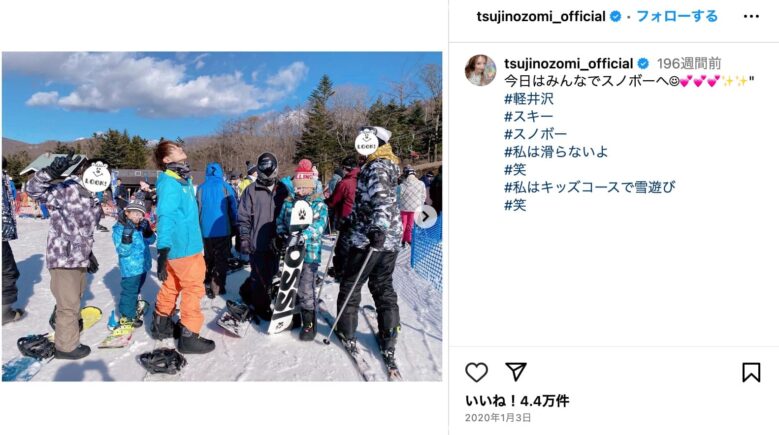Click the ski slope photo
The image size is (779, 435).
[222, 217]
